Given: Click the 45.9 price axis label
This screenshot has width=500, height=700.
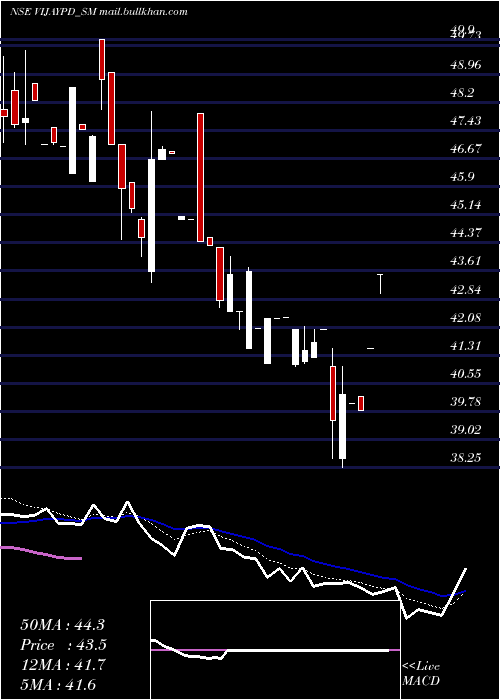Looking at the screenshot, I should tap(462, 177).
